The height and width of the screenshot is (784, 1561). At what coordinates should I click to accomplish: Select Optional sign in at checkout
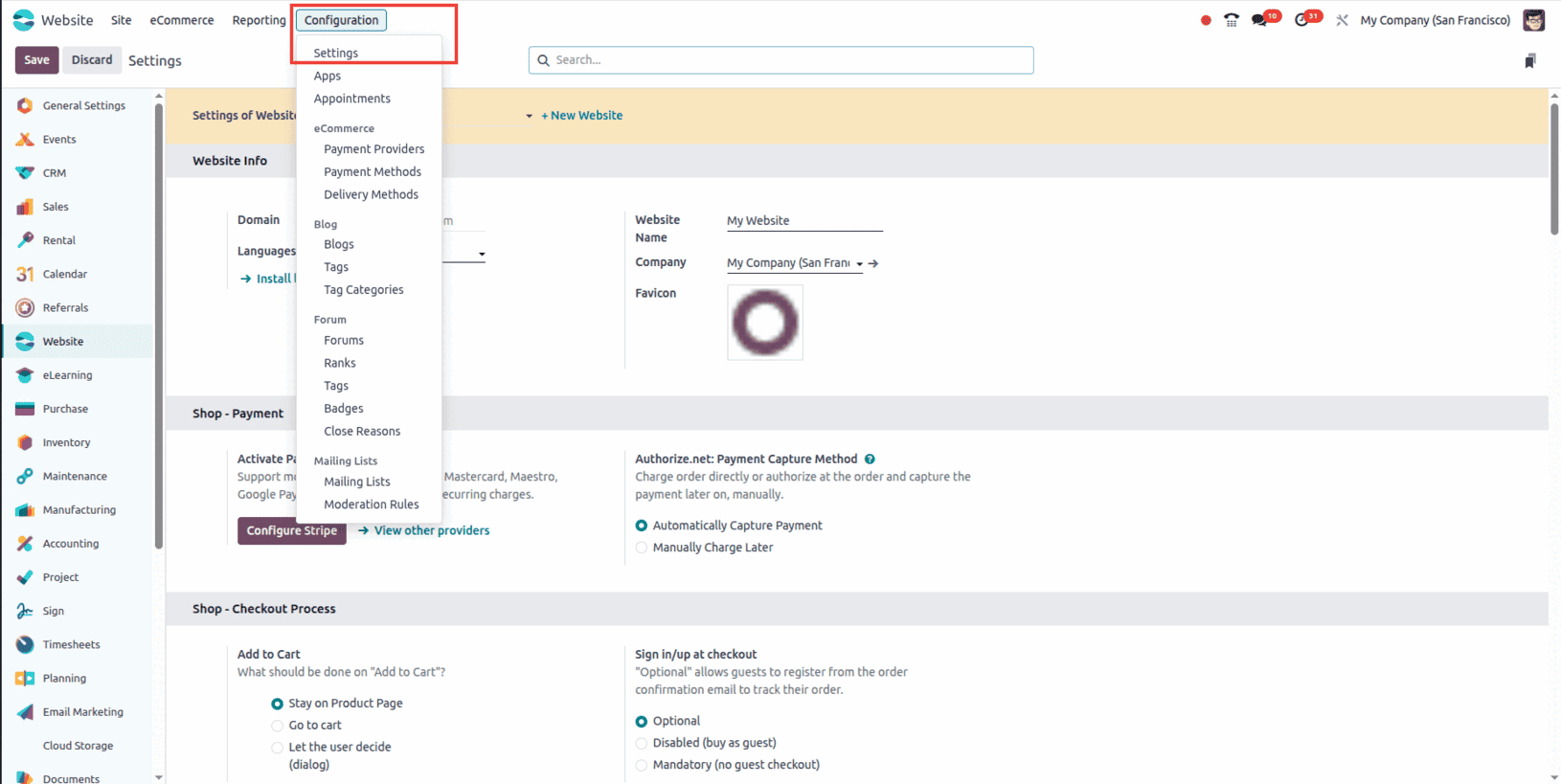[642, 722]
